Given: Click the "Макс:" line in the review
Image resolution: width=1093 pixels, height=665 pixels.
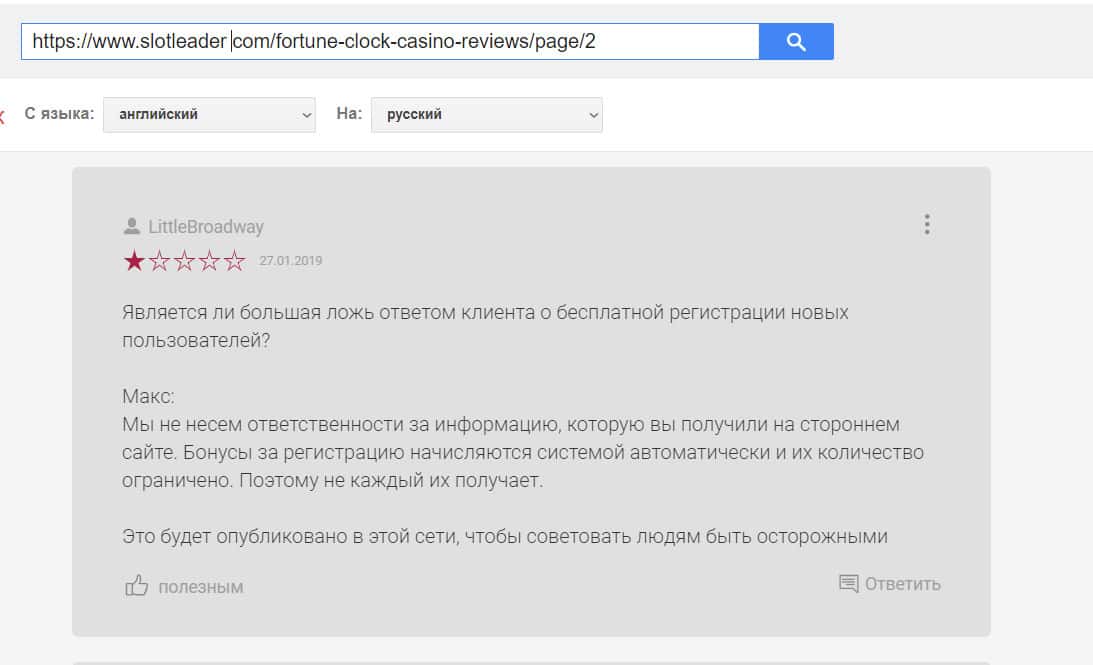Looking at the screenshot, I should coord(148,397).
